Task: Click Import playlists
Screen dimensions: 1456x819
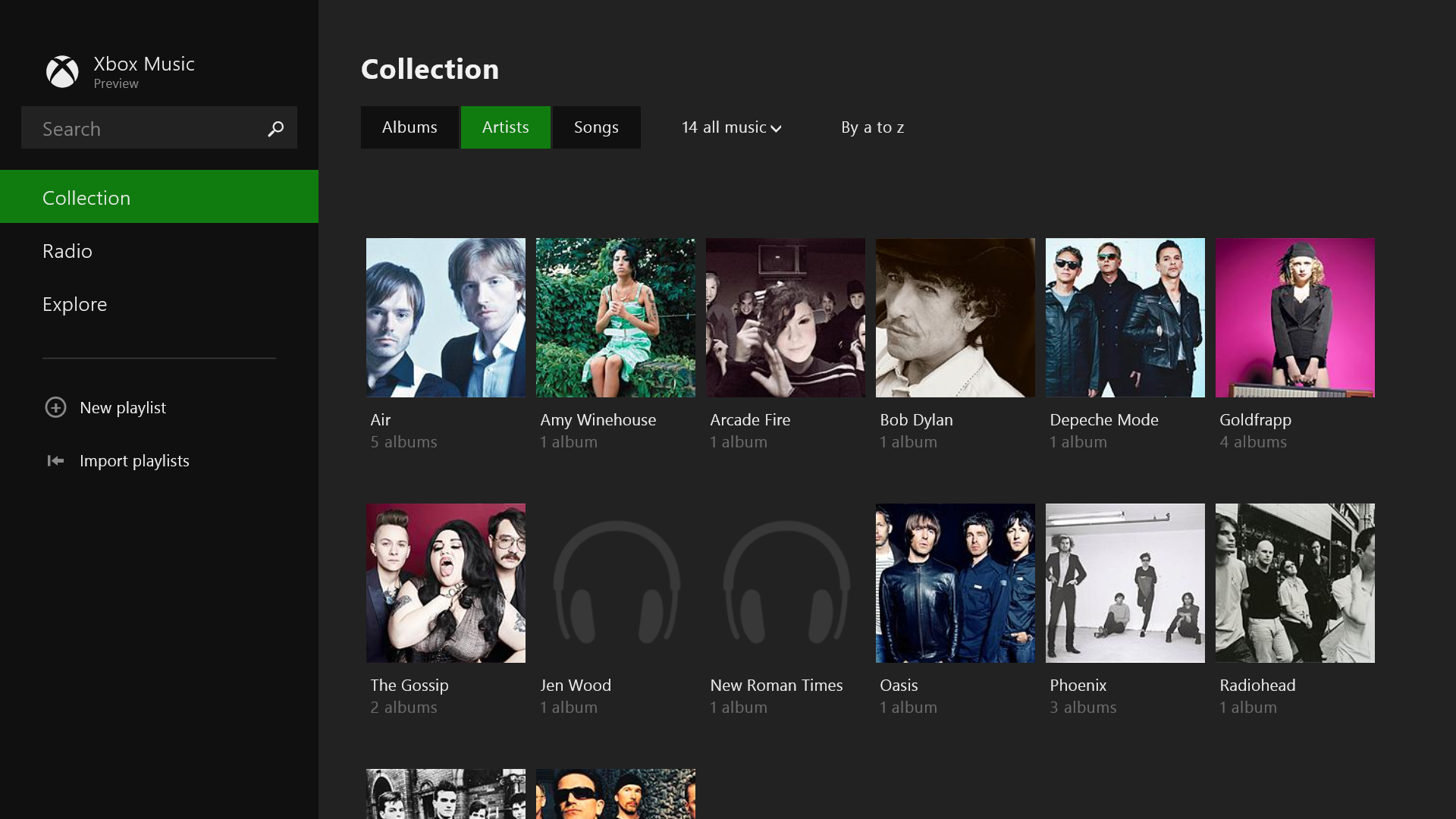Action: pyautogui.click(x=134, y=460)
